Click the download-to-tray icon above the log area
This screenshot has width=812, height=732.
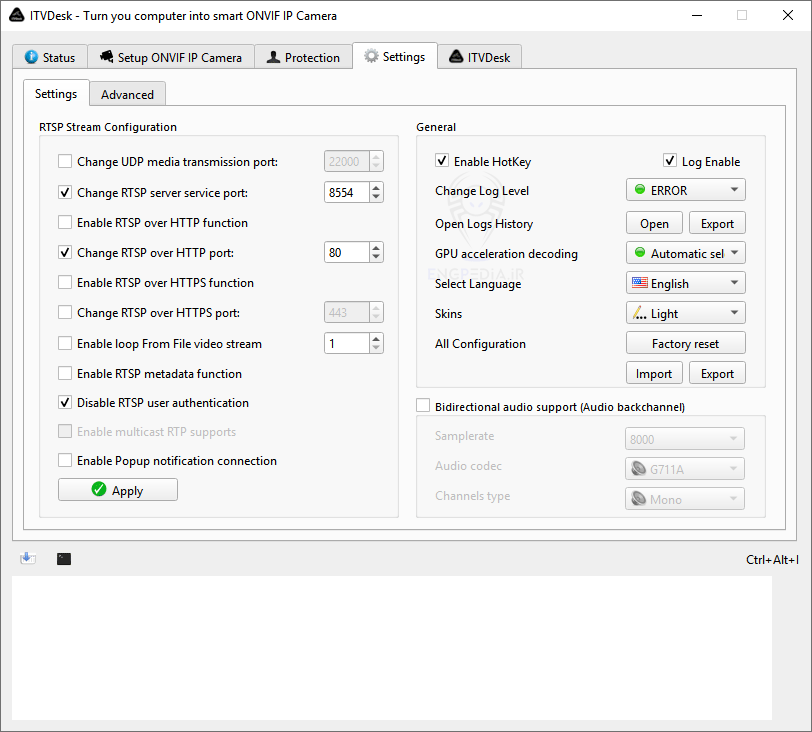(28, 558)
